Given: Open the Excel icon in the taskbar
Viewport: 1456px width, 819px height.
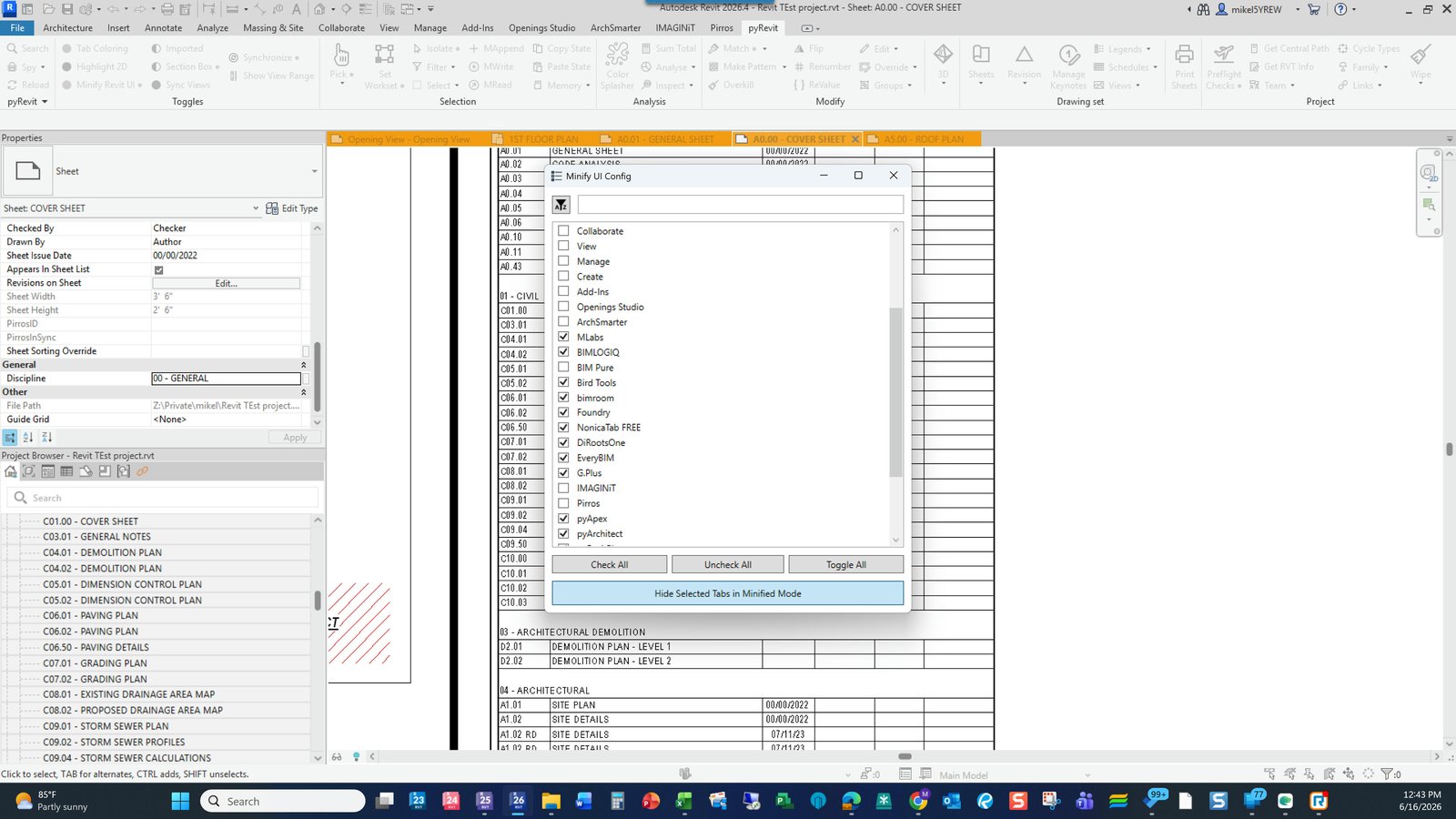Looking at the screenshot, I should click(x=683, y=801).
